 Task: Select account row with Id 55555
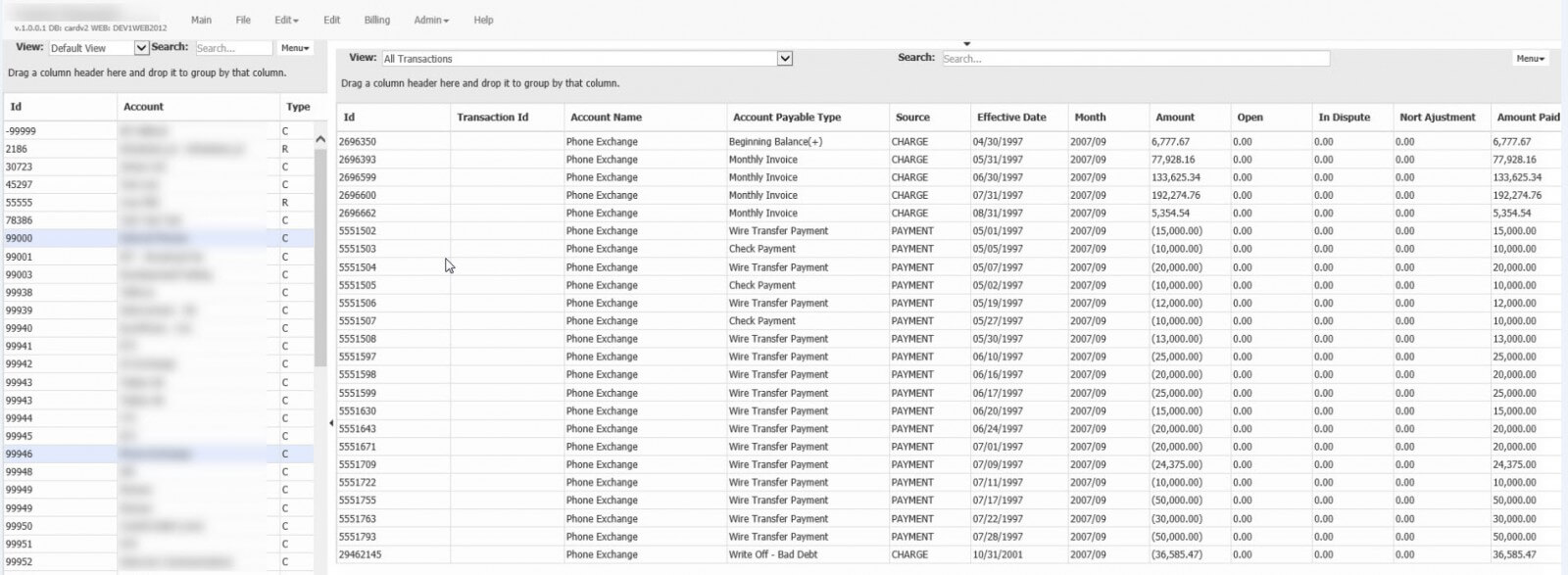tap(158, 203)
